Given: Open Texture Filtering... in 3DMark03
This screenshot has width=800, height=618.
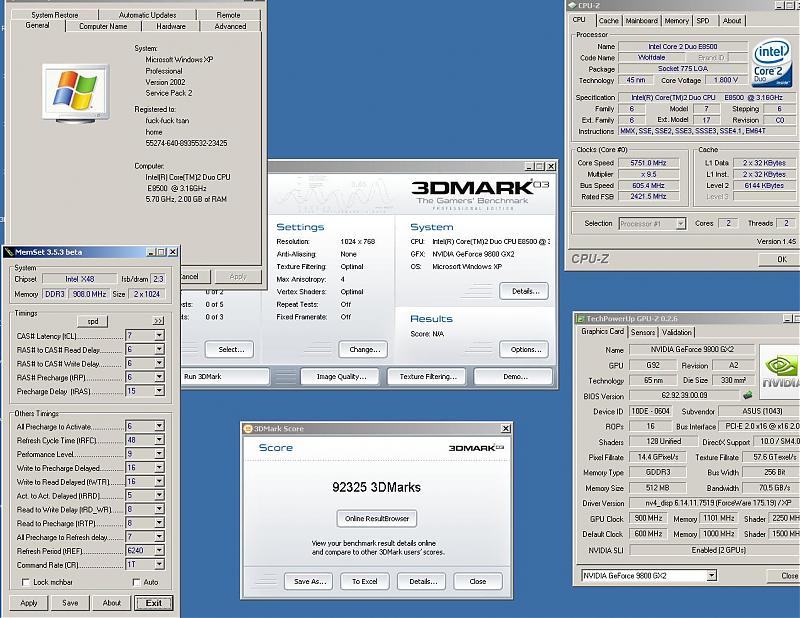Looking at the screenshot, I should click(x=428, y=377).
